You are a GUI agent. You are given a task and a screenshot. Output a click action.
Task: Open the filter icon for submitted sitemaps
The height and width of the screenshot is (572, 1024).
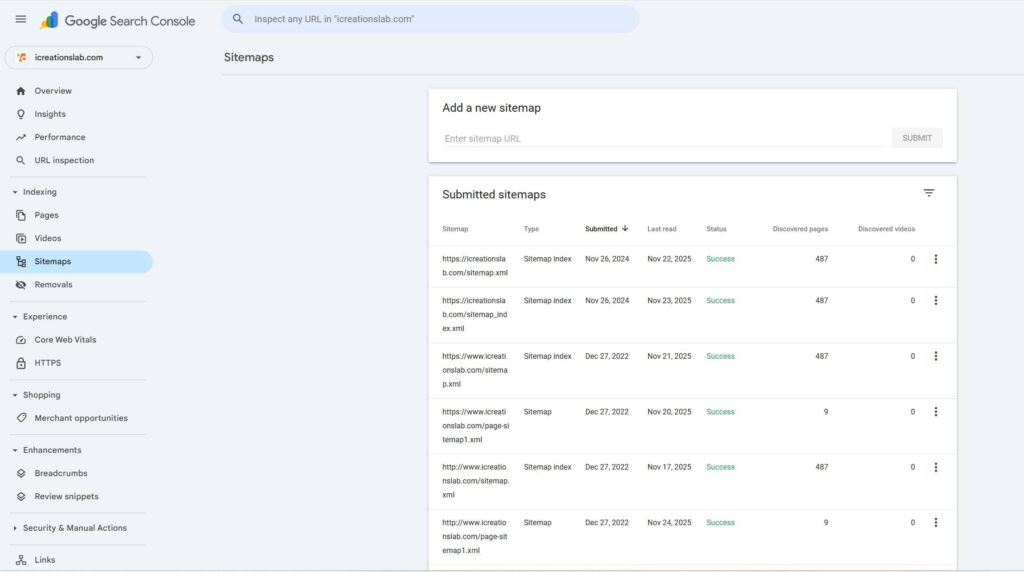tap(929, 193)
